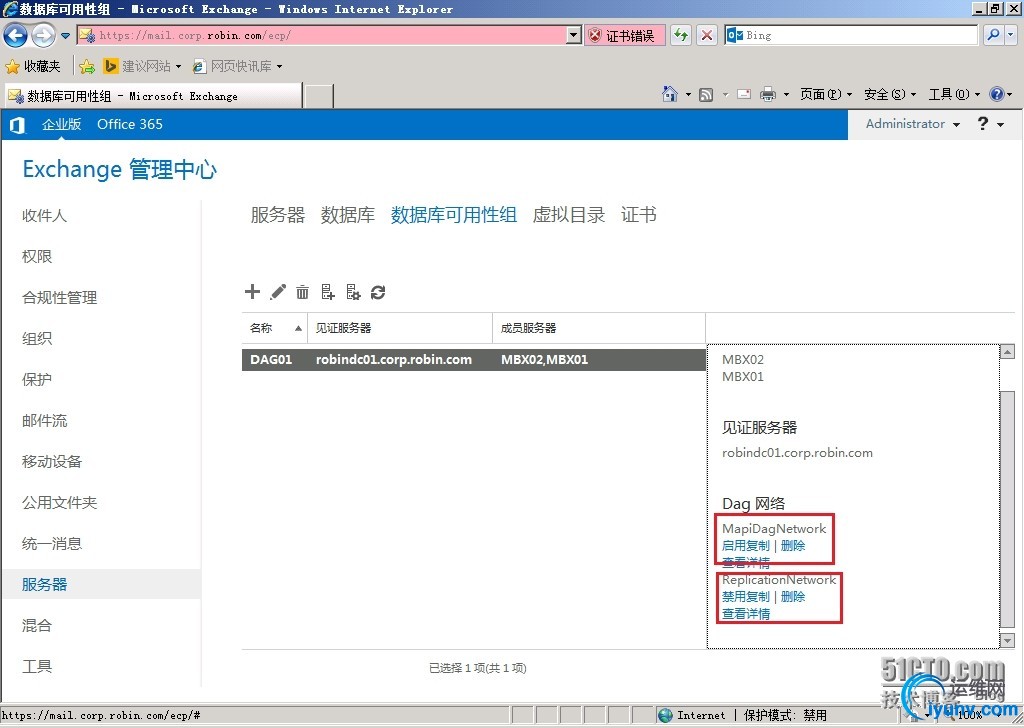Screen dimensions: 1024x728
Task: Click 删除 link under ReplicationNetwork
Action: coord(793,597)
